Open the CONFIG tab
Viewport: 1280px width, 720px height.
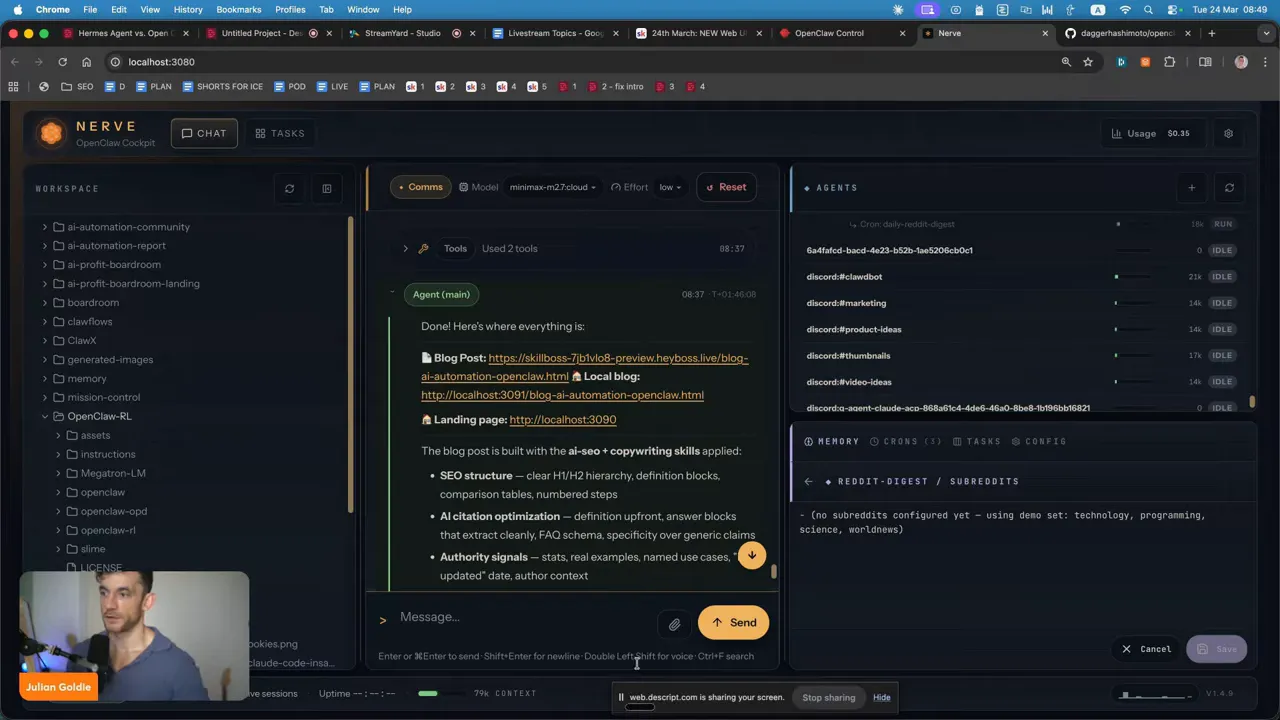pyautogui.click(x=1039, y=441)
